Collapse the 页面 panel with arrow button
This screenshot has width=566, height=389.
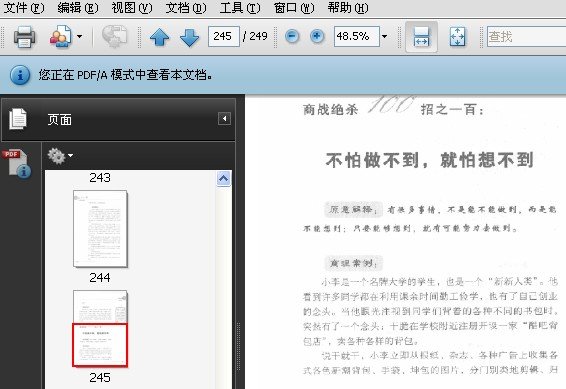[x=224, y=118]
